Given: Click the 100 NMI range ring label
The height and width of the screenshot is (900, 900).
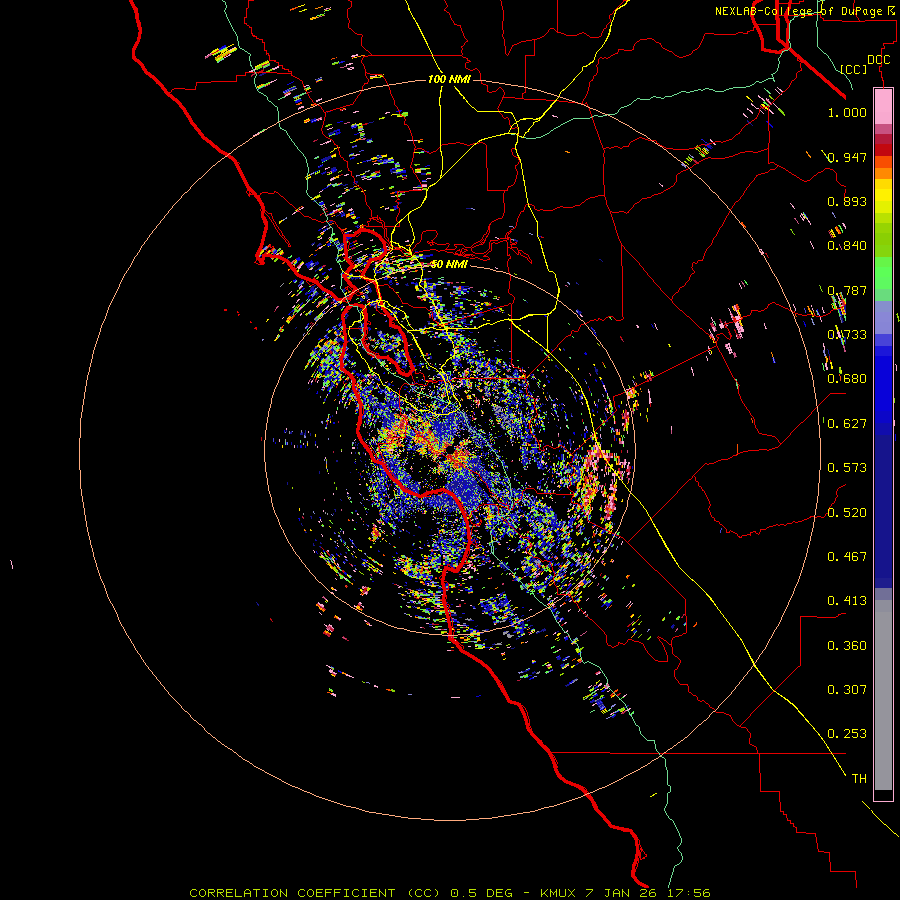Looking at the screenshot, I should click(449, 79).
